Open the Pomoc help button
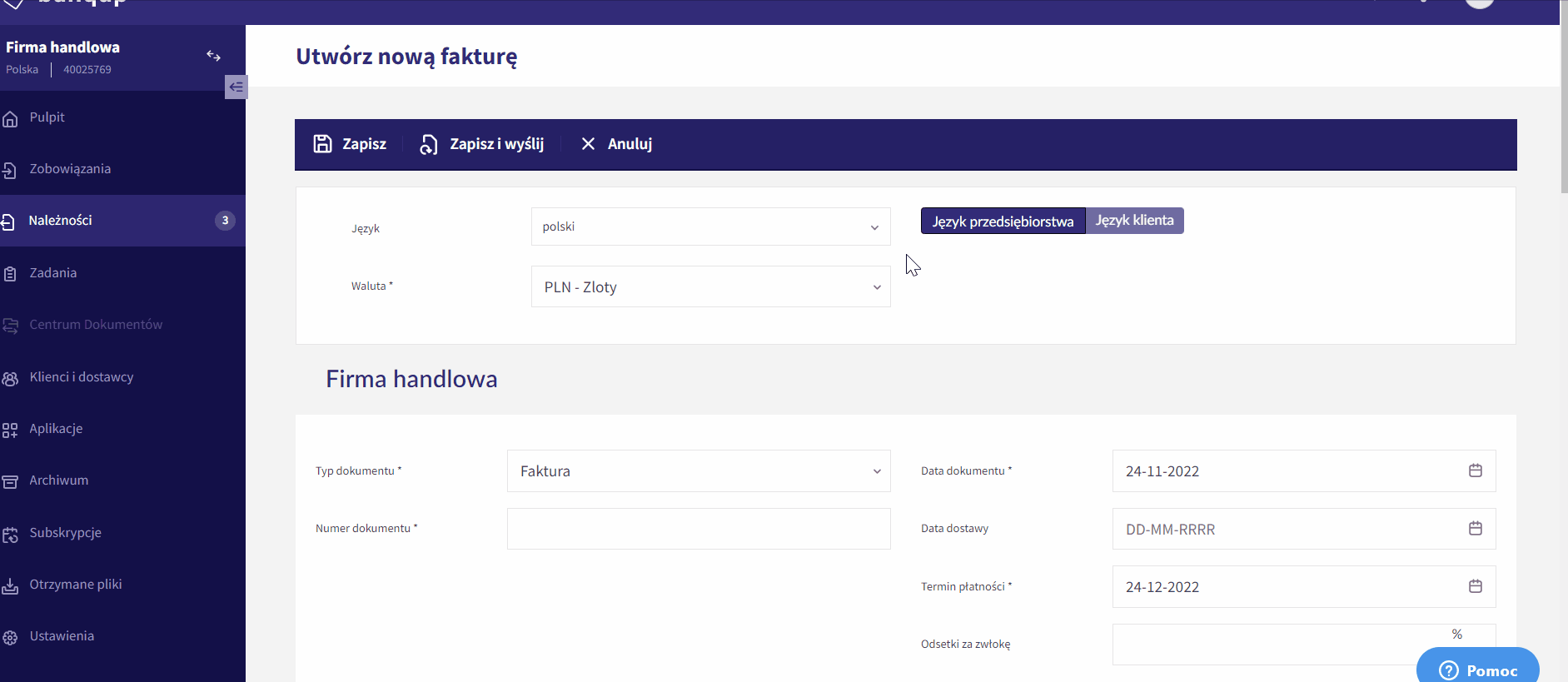The image size is (1568, 682). tap(1477, 665)
